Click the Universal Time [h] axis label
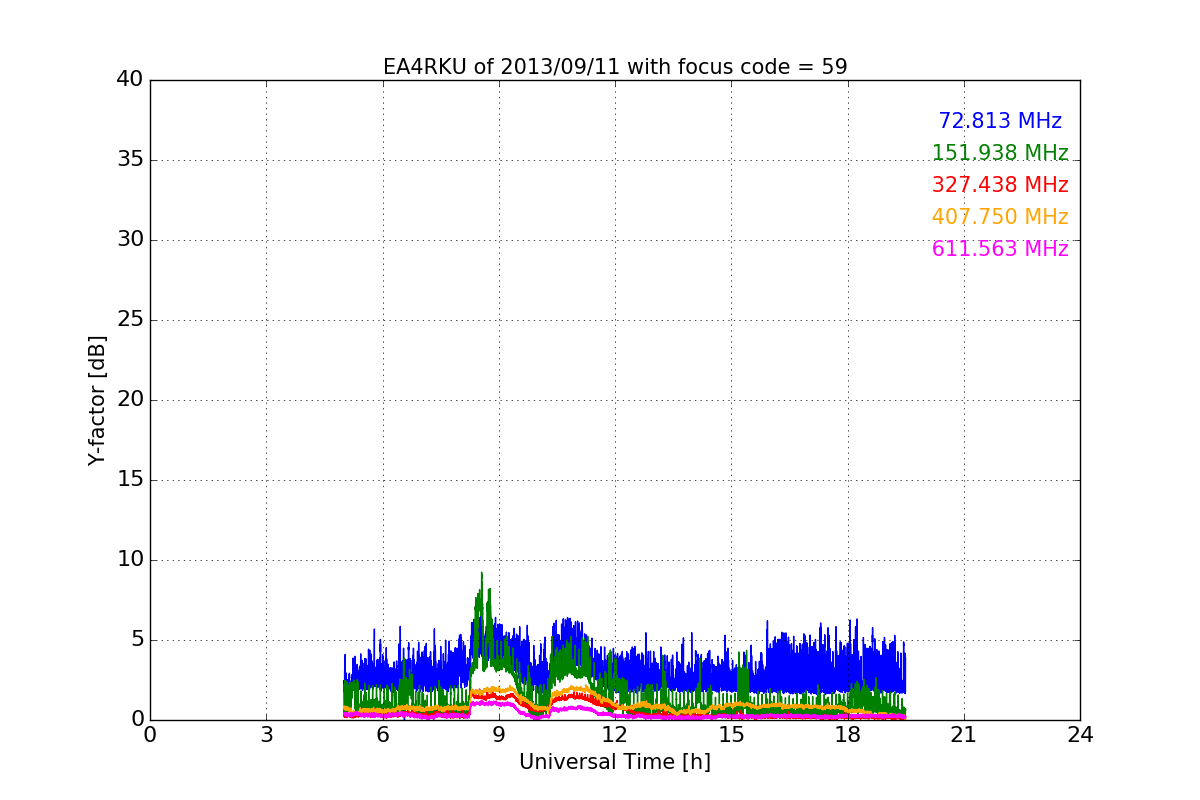The width and height of the screenshot is (1200, 800). click(615, 762)
